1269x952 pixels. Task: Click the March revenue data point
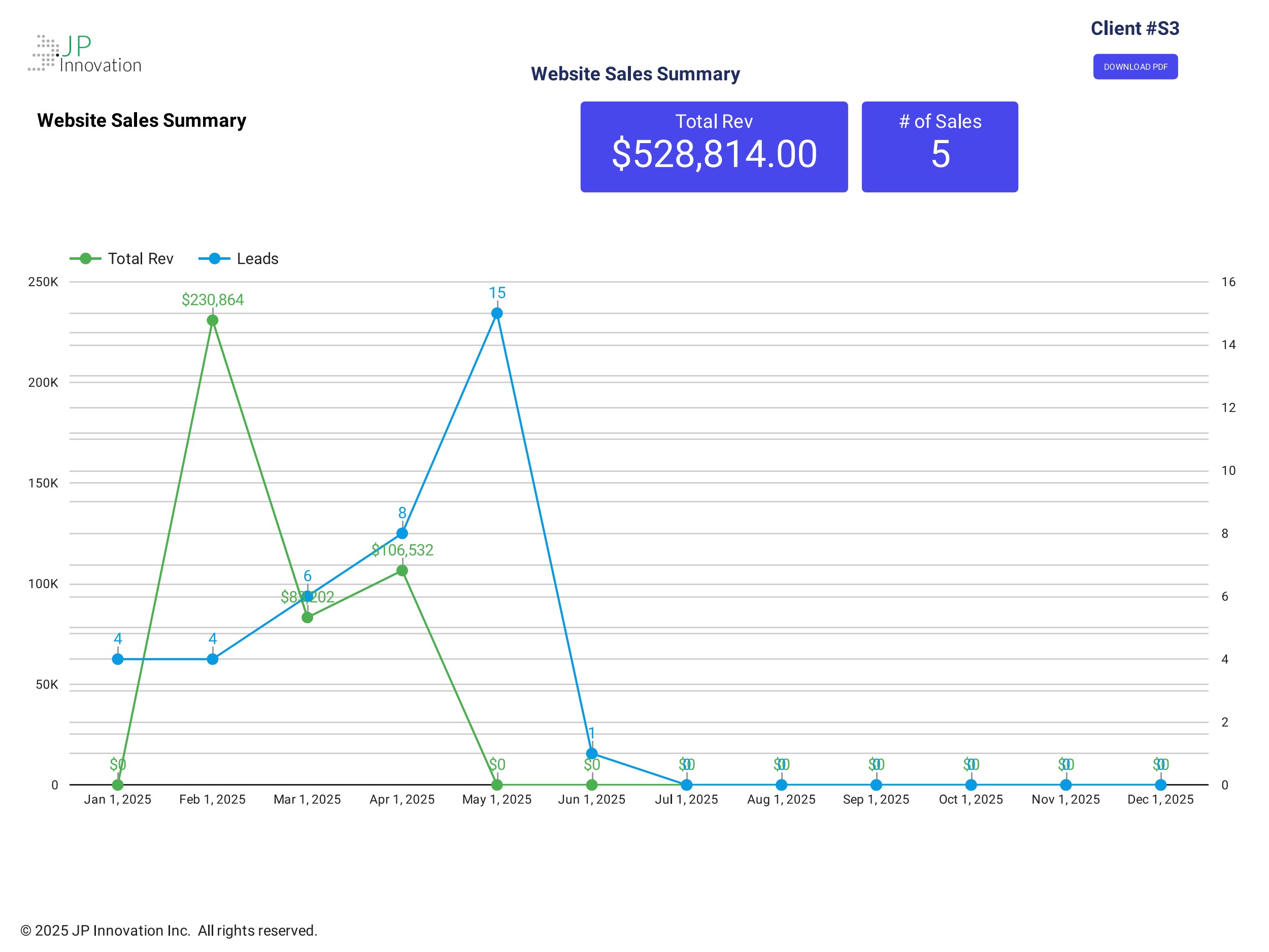pos(308,617)
